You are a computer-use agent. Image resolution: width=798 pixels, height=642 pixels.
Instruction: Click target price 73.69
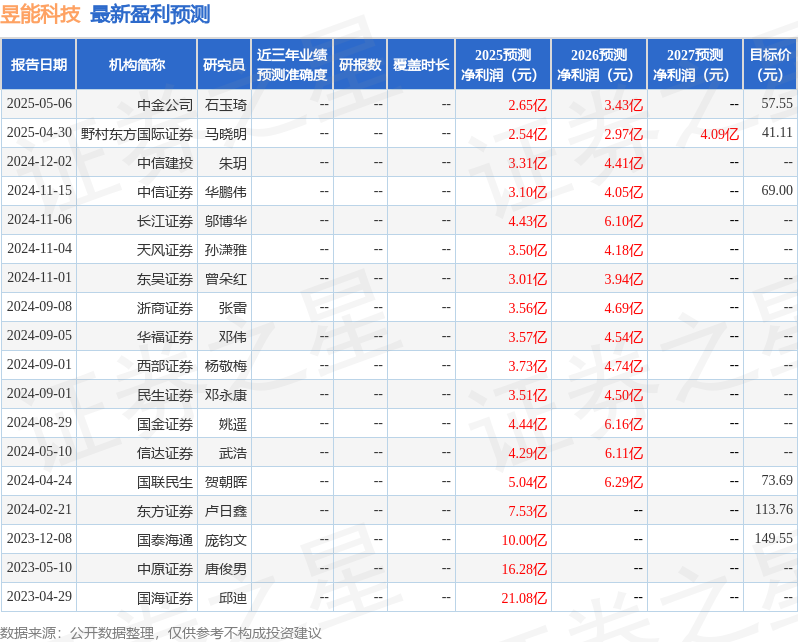coord(777,481)
